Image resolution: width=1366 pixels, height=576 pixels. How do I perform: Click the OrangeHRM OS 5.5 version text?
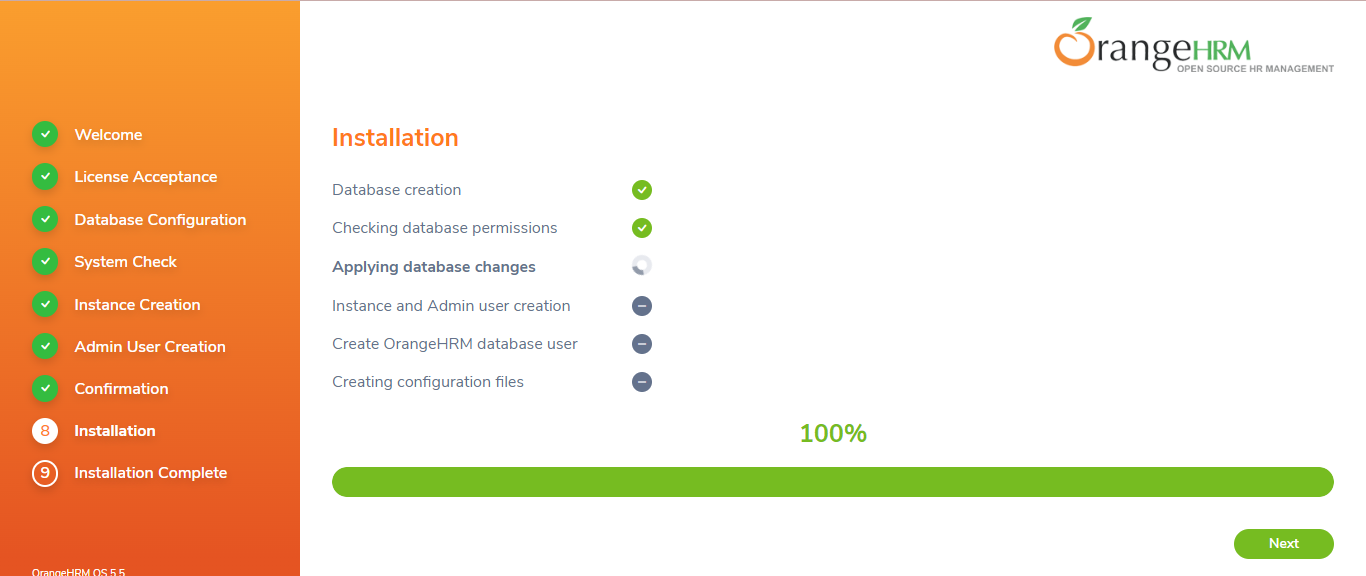pyautogui.click(x=79, y=571)
